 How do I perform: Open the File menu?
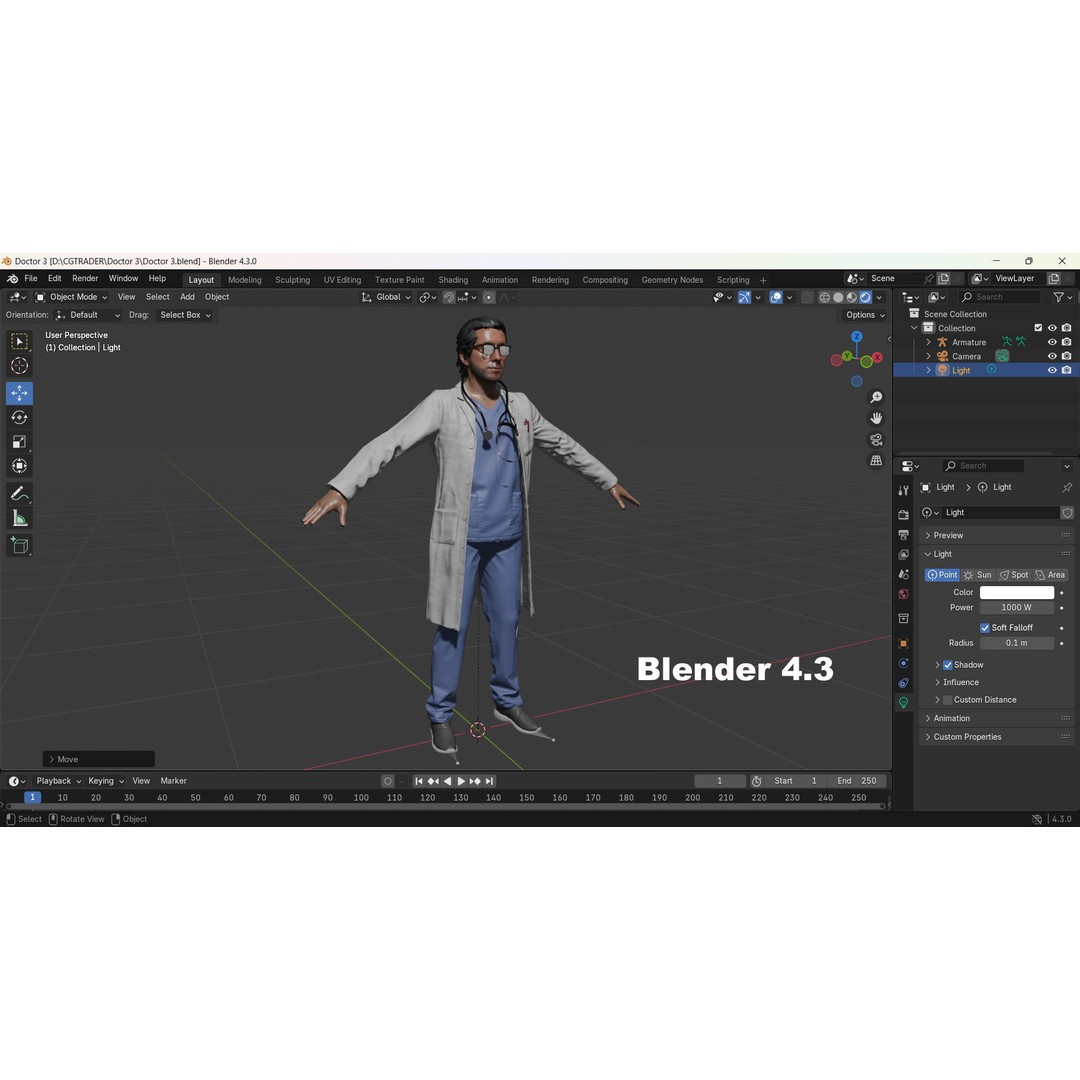point(31,279)
